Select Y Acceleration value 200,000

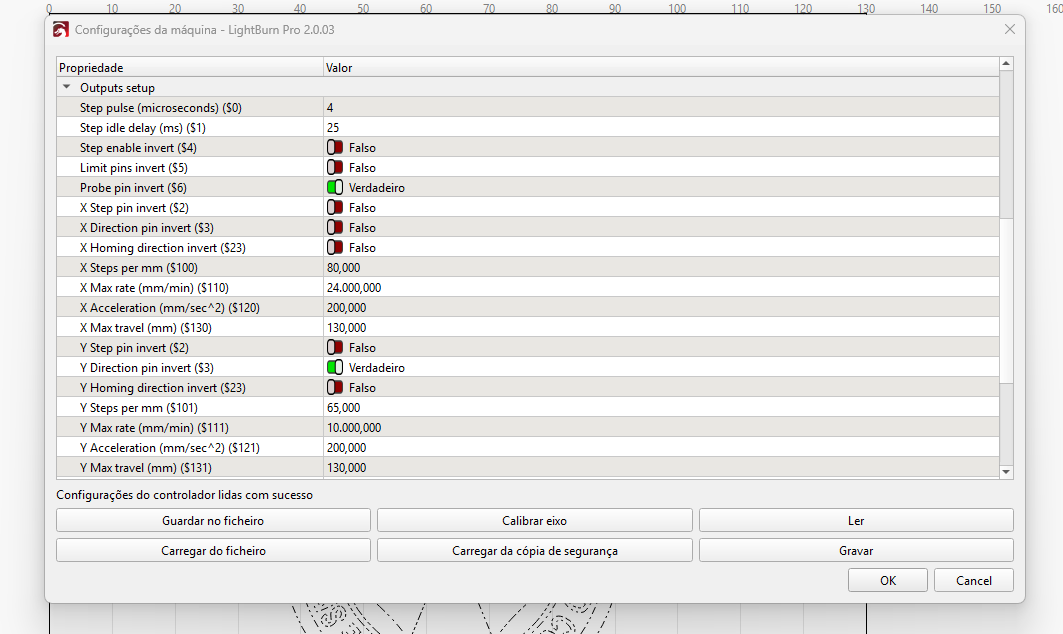tap(346, 448)
